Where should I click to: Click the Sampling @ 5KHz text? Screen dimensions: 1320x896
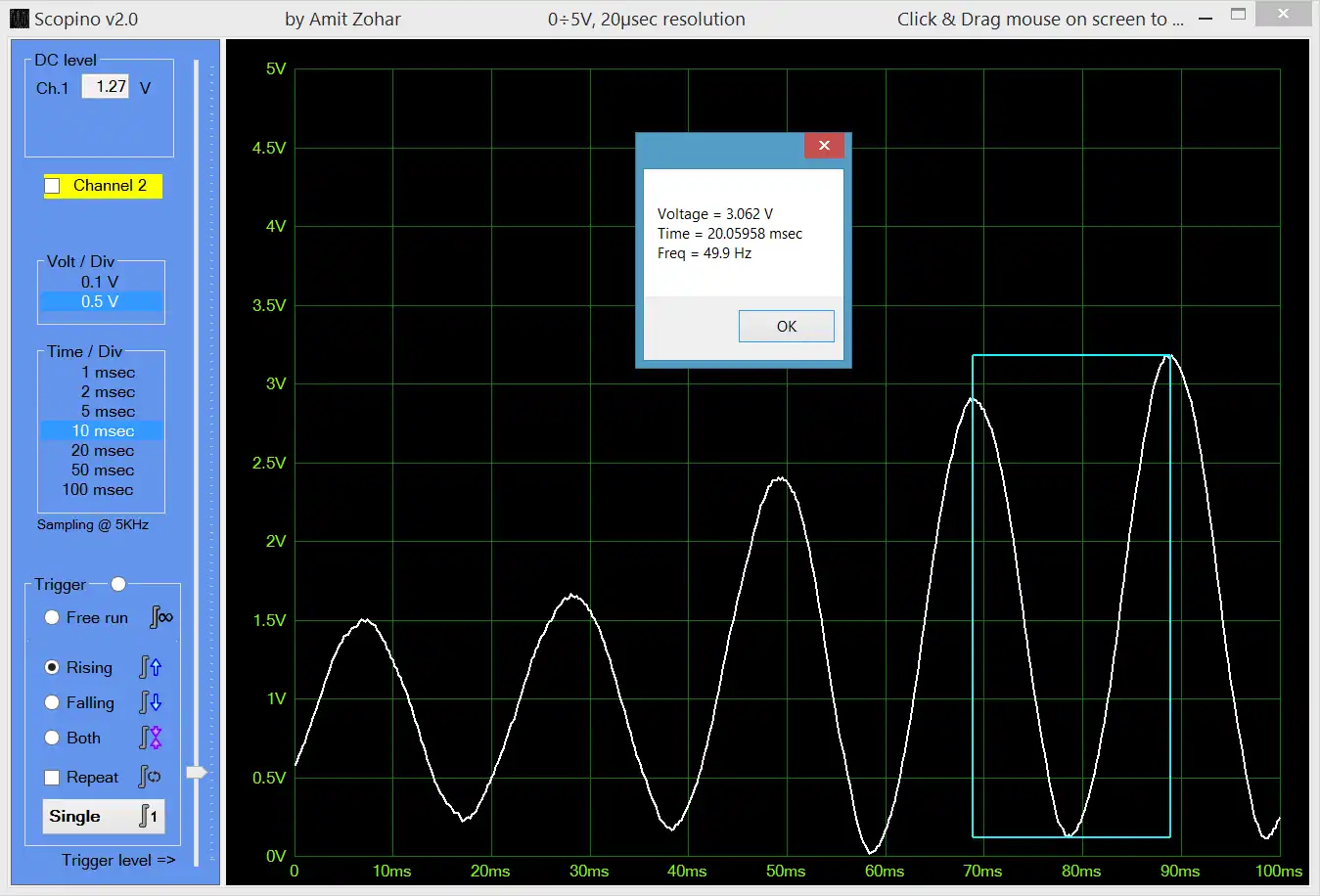[x=93, y=524]
